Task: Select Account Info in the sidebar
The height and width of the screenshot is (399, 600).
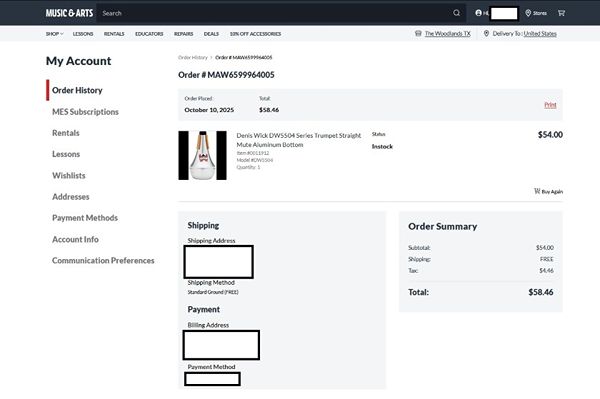Action: coord(75,239)
